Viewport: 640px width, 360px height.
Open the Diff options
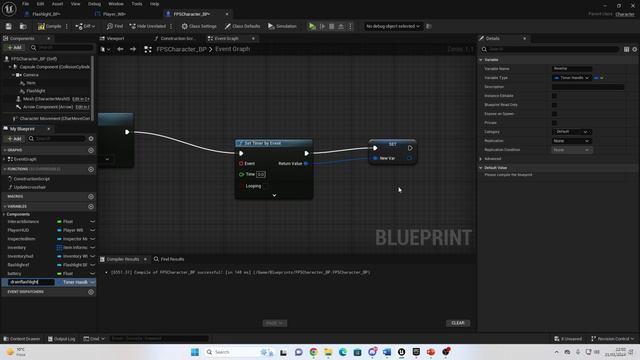click(x=85, y=26)
